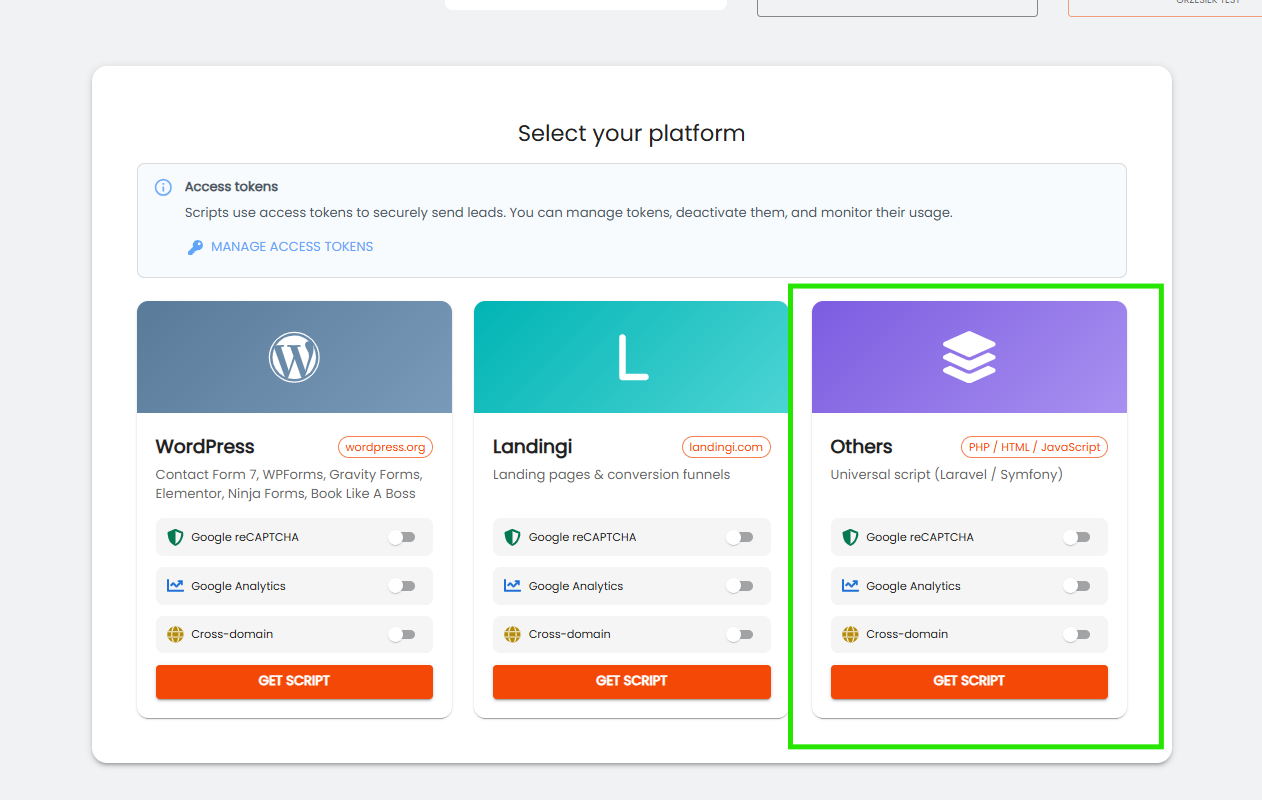Image resolution: width=1262 pixels, height=800 pixels.
Task: Enable Google reCAPTCHA in Others card
Action: pos(1076,537)
